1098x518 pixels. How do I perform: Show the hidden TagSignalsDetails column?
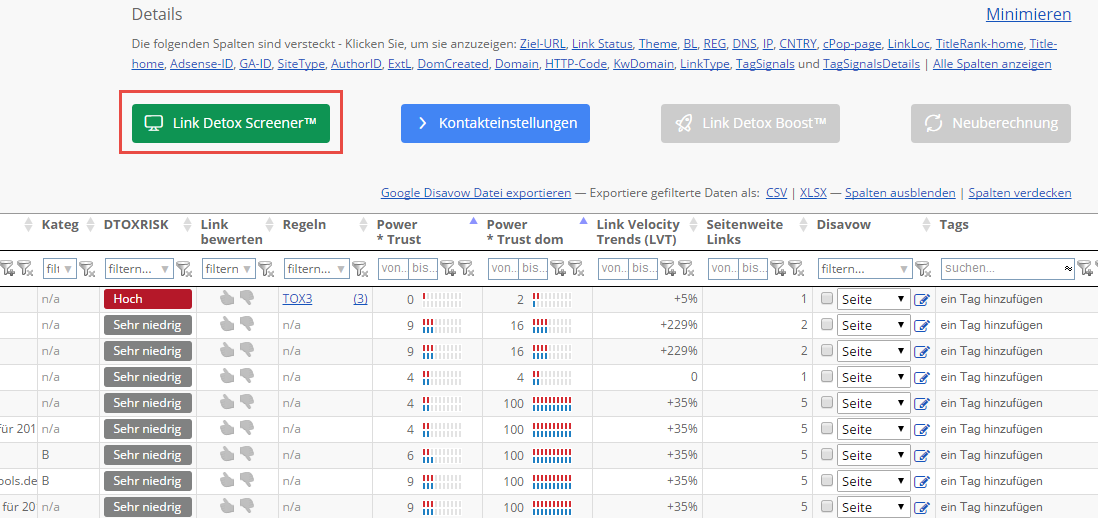[x=871, y=64]
